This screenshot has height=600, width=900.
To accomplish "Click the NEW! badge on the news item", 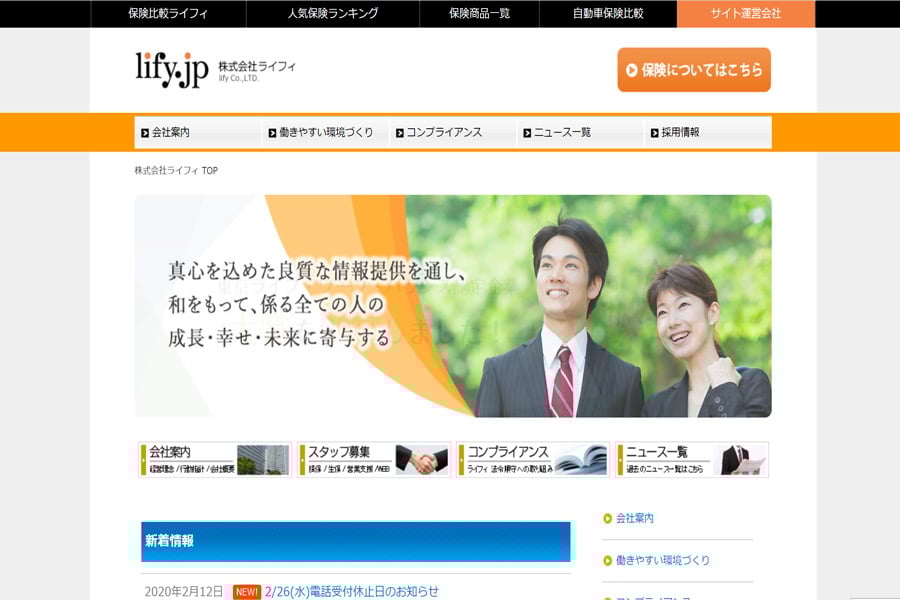I will point(247,592).
